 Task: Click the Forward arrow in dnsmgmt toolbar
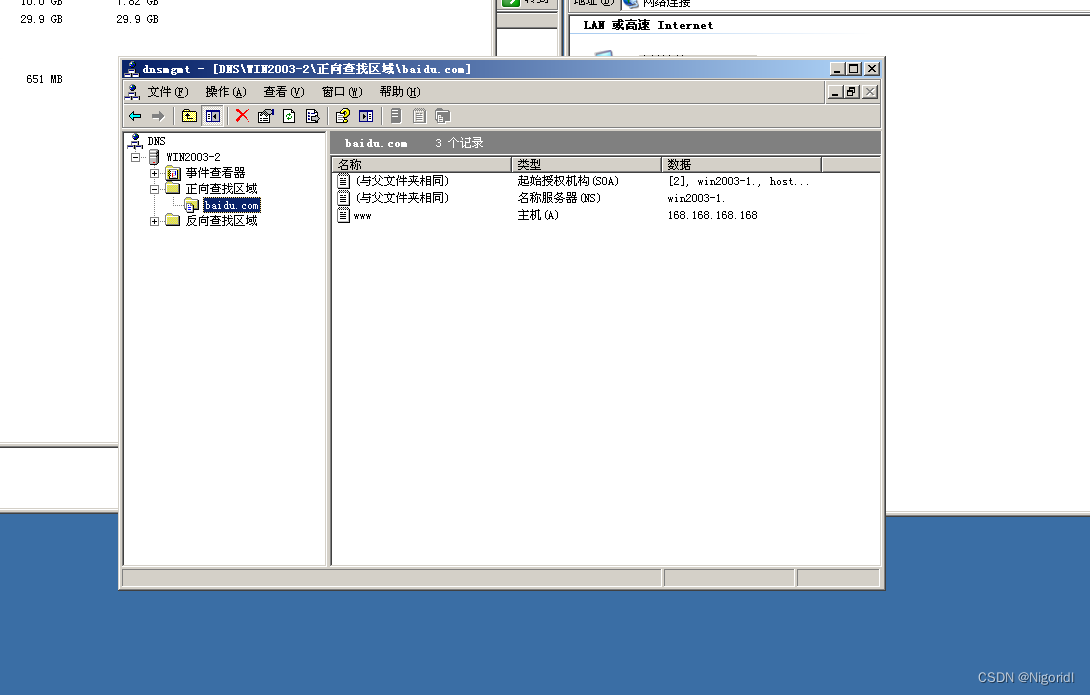click(x=158, y=116)
